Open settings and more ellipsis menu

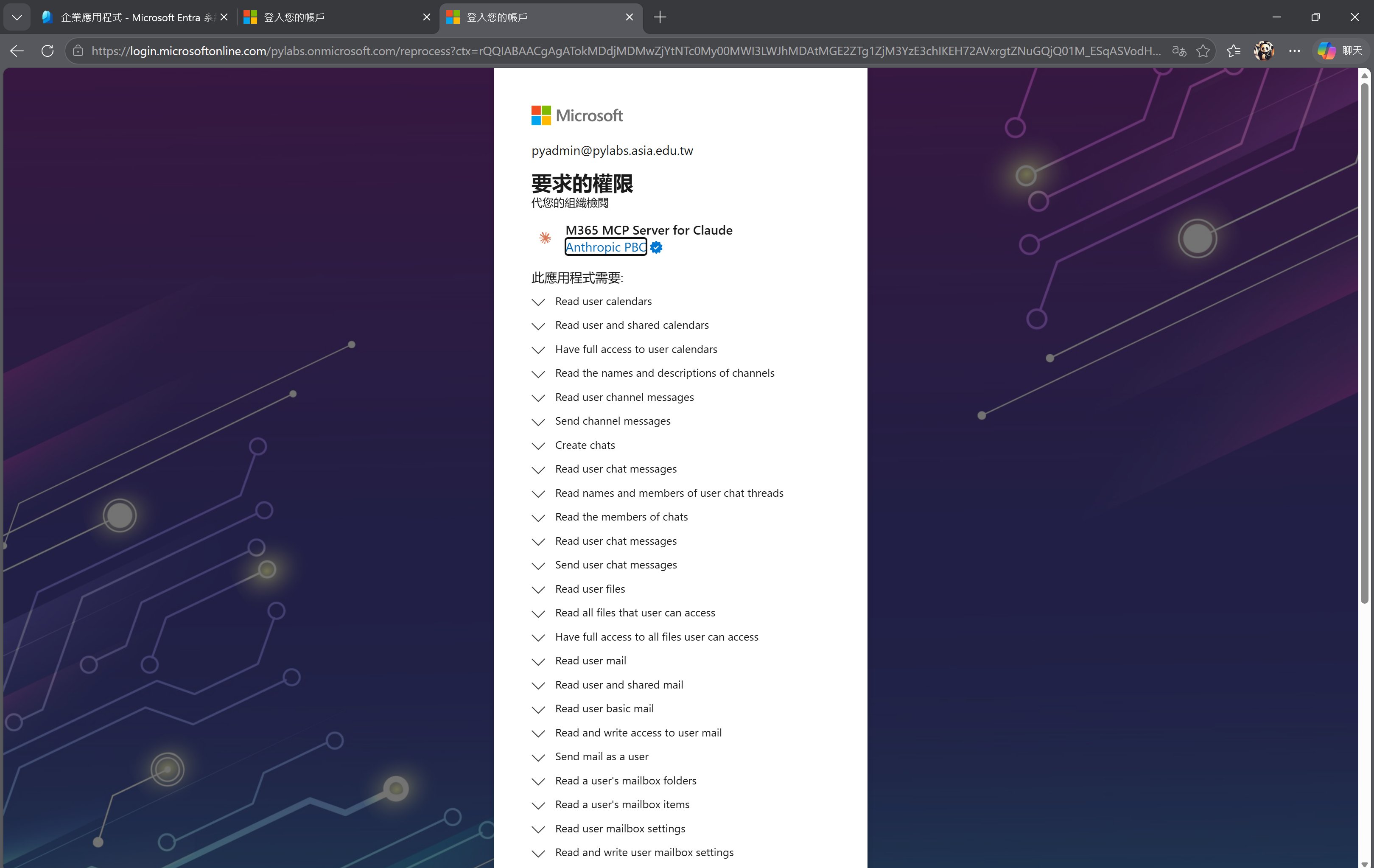[x=1295, y=51]
